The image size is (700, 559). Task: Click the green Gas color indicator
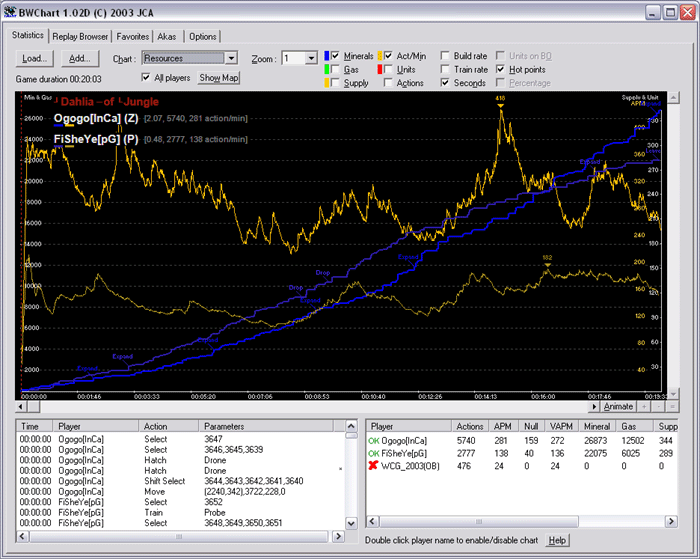326,70
